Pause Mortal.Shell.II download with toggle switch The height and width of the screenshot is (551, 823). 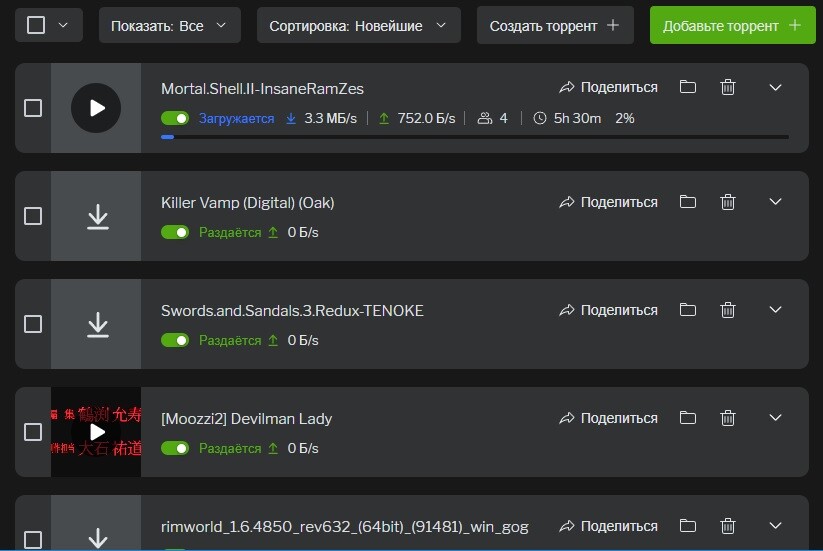[175, 118]
